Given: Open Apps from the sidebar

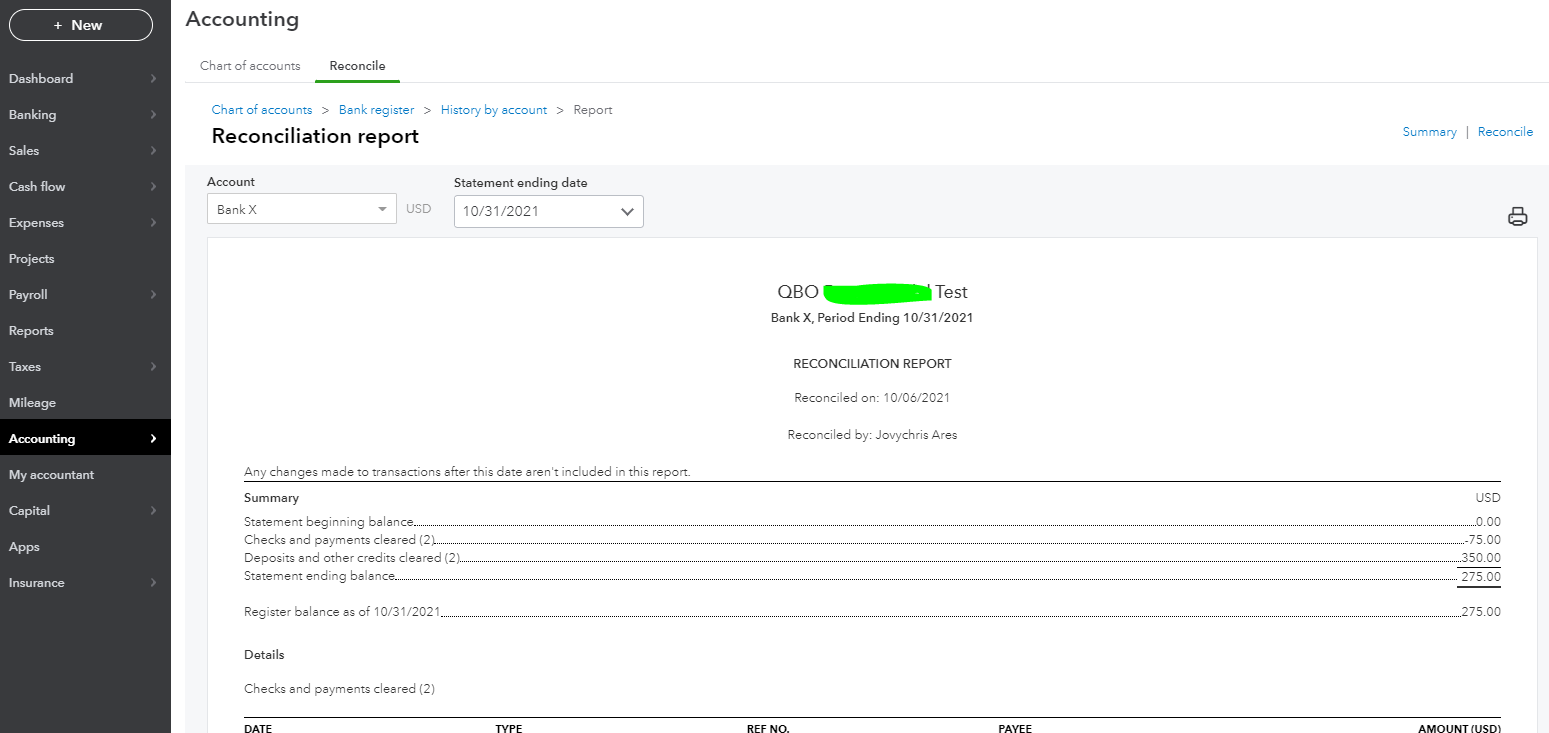Looking at the screenshot, I should (24, 547).
